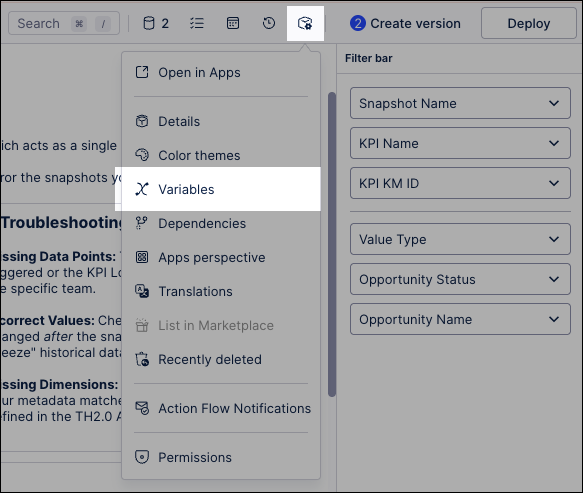The height and width of the screenshot is (493, 583).
Task: Open the Opportunity Status dropdown
Action: pos(460,279)
